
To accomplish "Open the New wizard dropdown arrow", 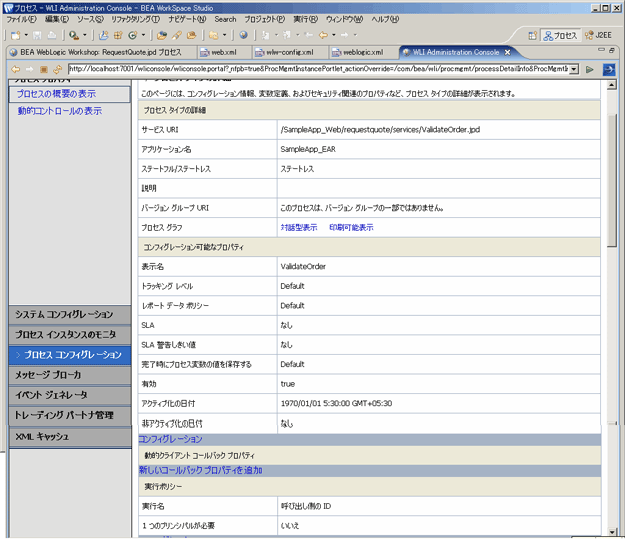I will [26, 35].
